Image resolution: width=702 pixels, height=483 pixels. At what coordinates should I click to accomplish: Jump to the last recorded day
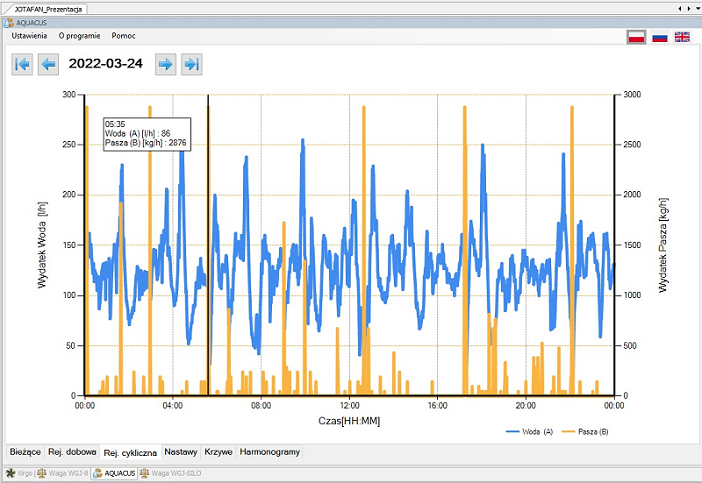[192, 64]
